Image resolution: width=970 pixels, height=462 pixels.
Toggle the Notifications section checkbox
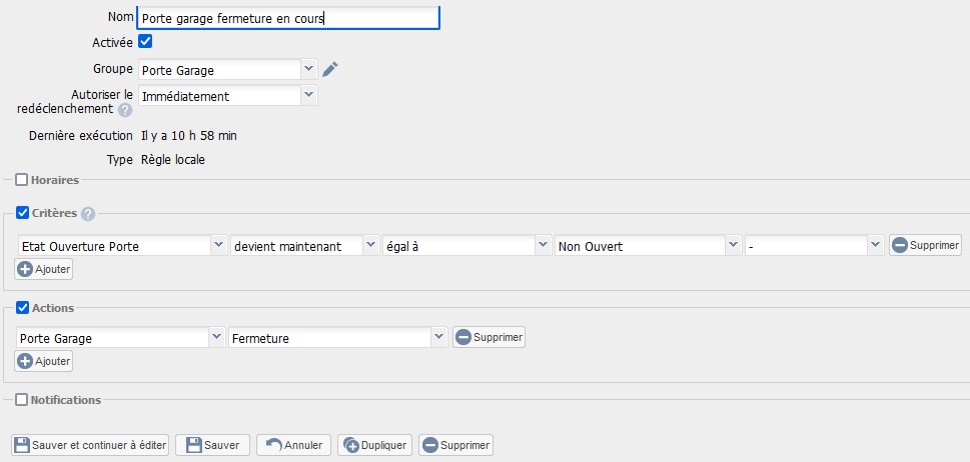pos(22,400)
